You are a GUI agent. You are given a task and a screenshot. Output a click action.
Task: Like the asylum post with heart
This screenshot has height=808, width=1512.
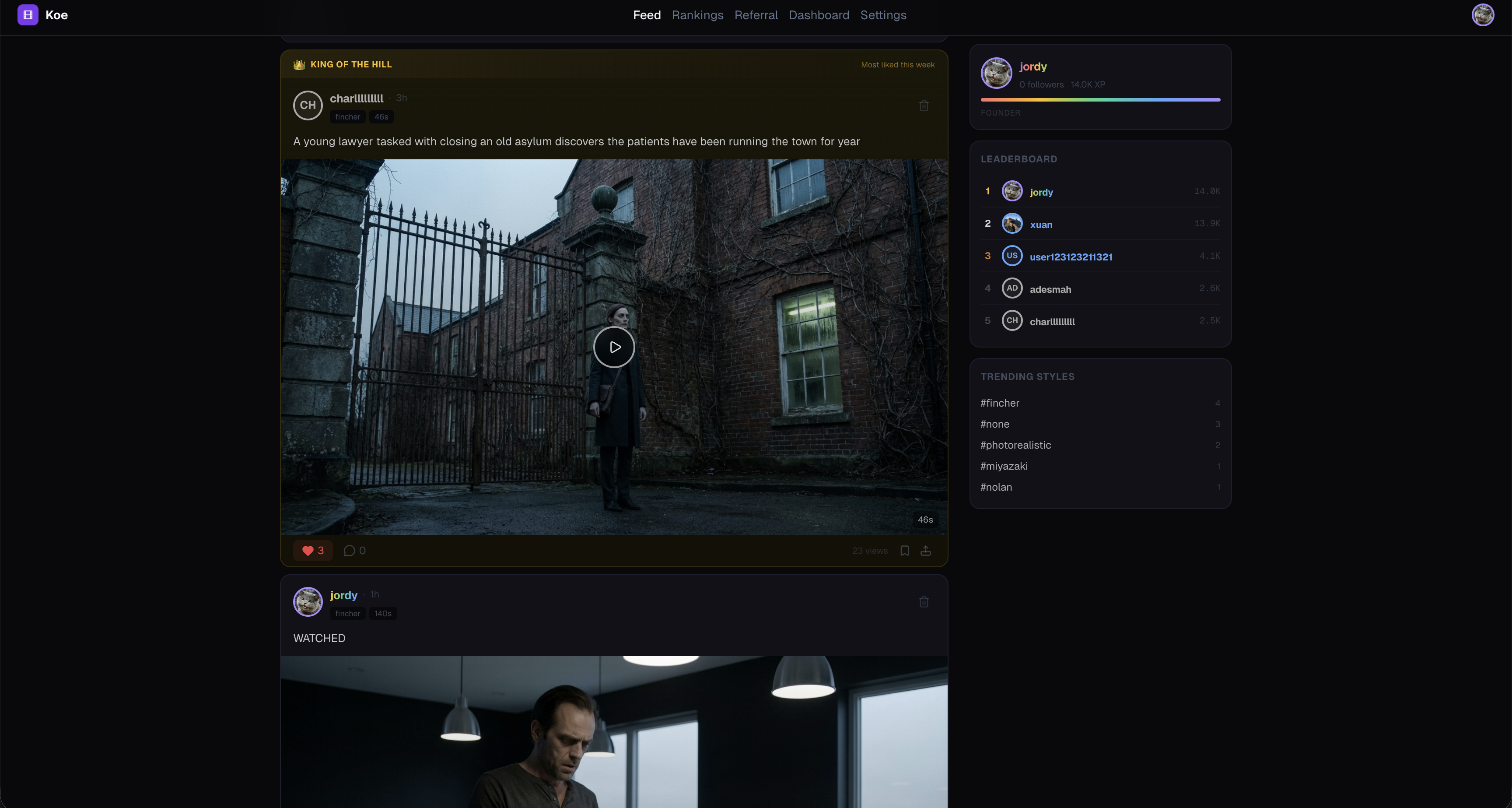click(x=313, y=550)
